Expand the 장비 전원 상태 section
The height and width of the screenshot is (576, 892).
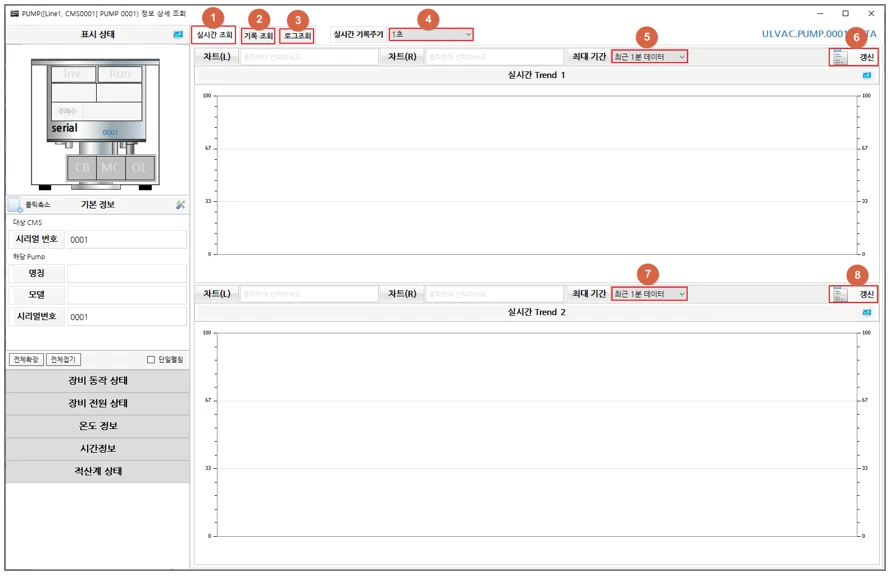[x=98, y=403]
